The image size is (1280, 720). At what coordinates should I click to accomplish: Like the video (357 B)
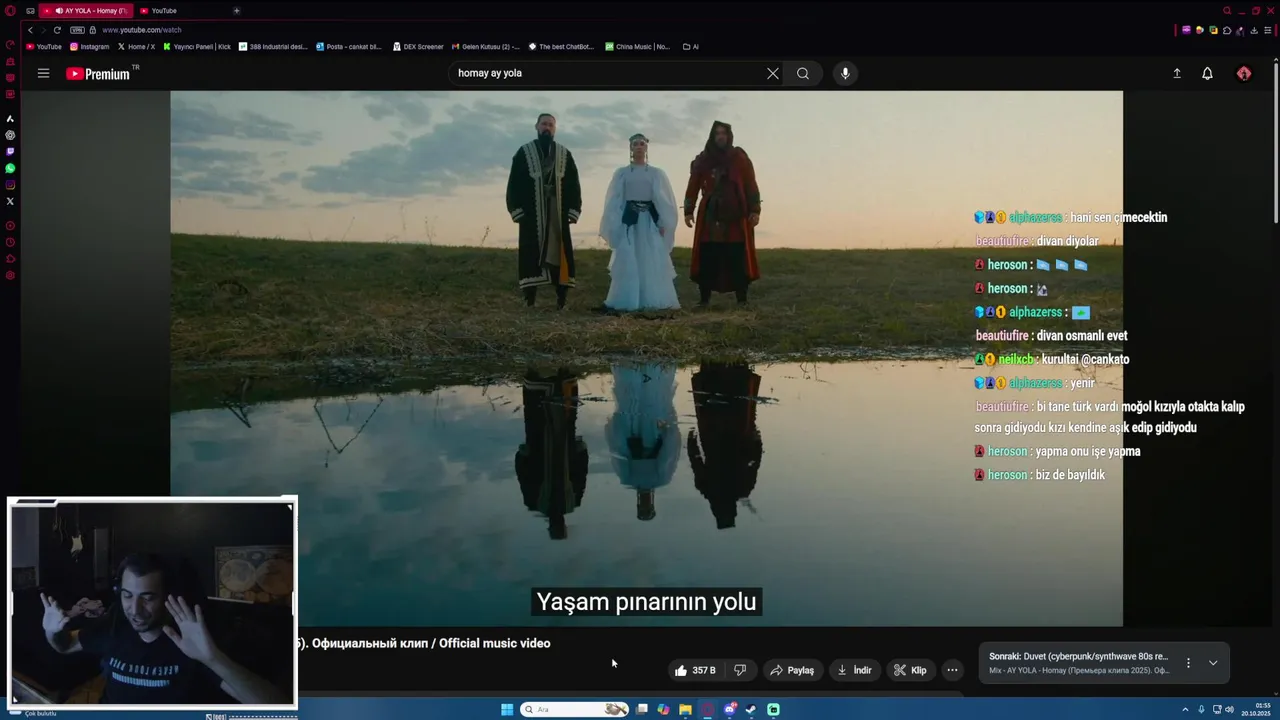point(695,670)
